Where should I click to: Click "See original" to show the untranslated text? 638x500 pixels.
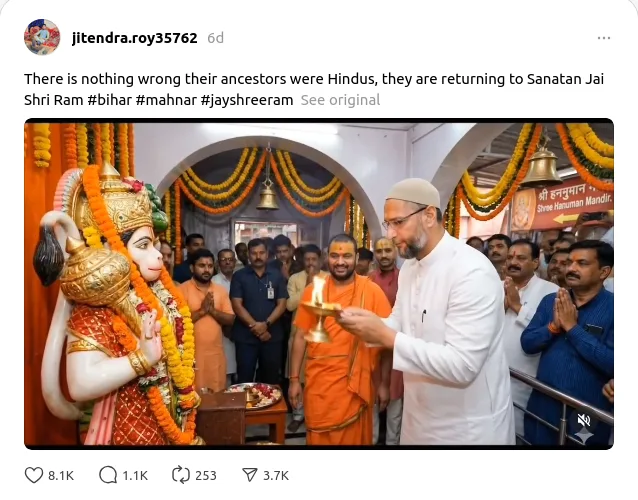pyautogui.click(x=340, y=100)
